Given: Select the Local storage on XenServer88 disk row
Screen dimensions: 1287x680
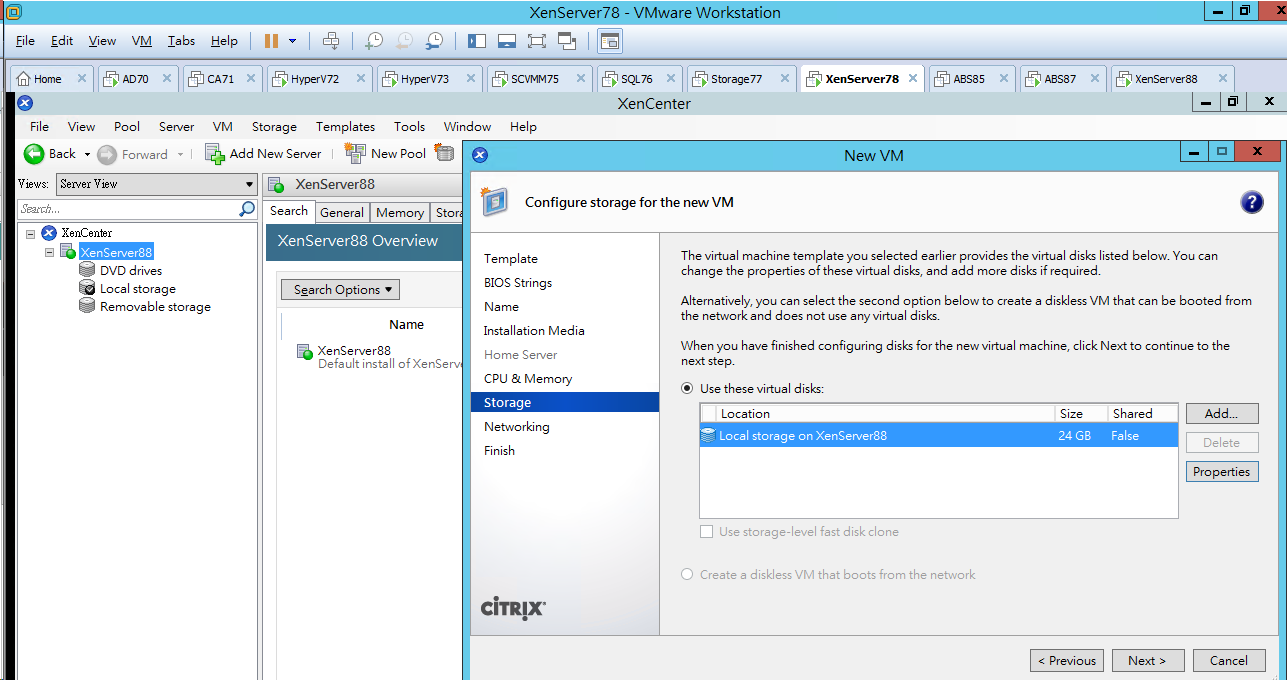Looking at the screenshot, I should (939, 436).
